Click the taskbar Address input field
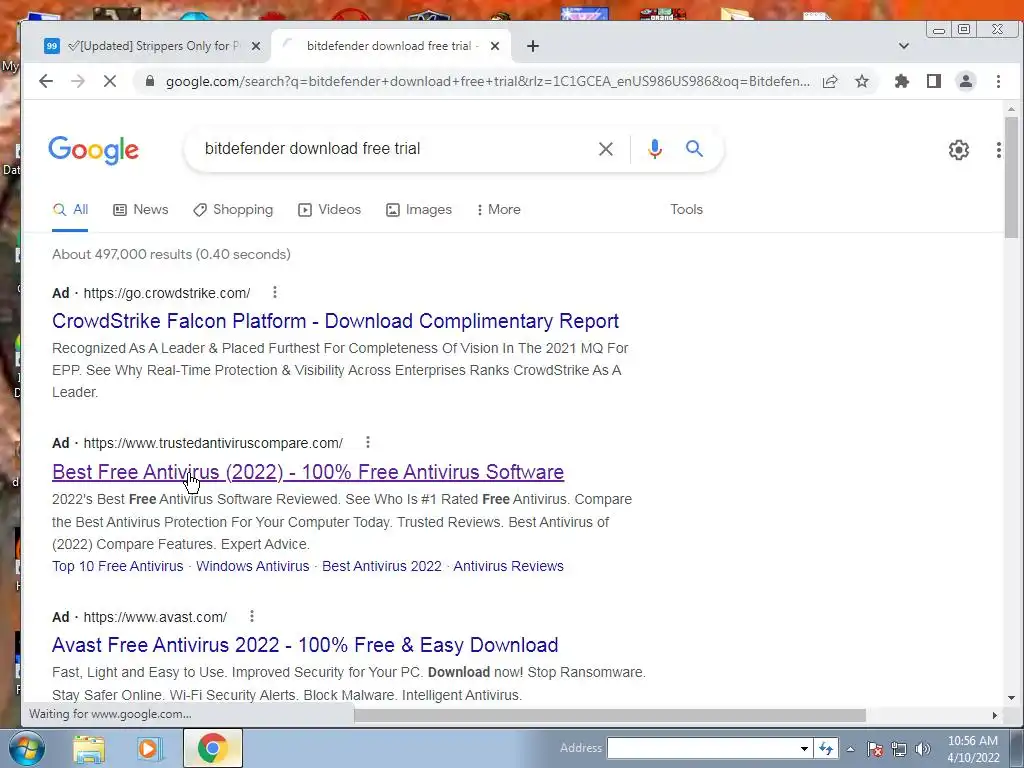Image resolution: width=1024 pixels, height=768 pixels. click(703, 748)
